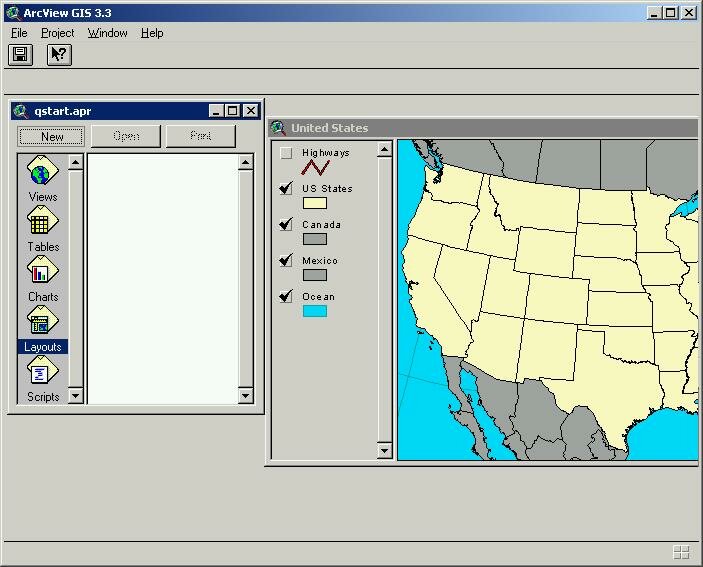Click the Mexico gray color swatch
This screenshot has height=567, width=703.
(x=315, y=275)
